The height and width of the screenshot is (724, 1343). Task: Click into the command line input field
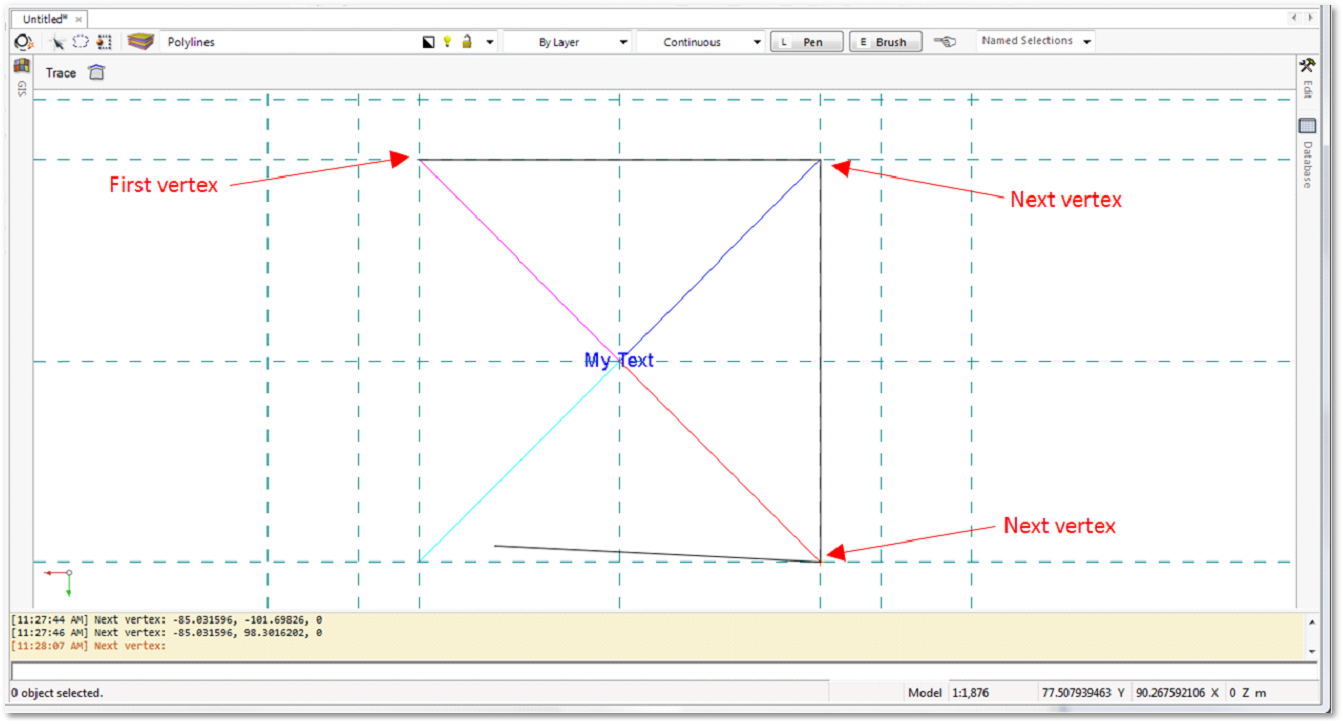coord(663,671)
